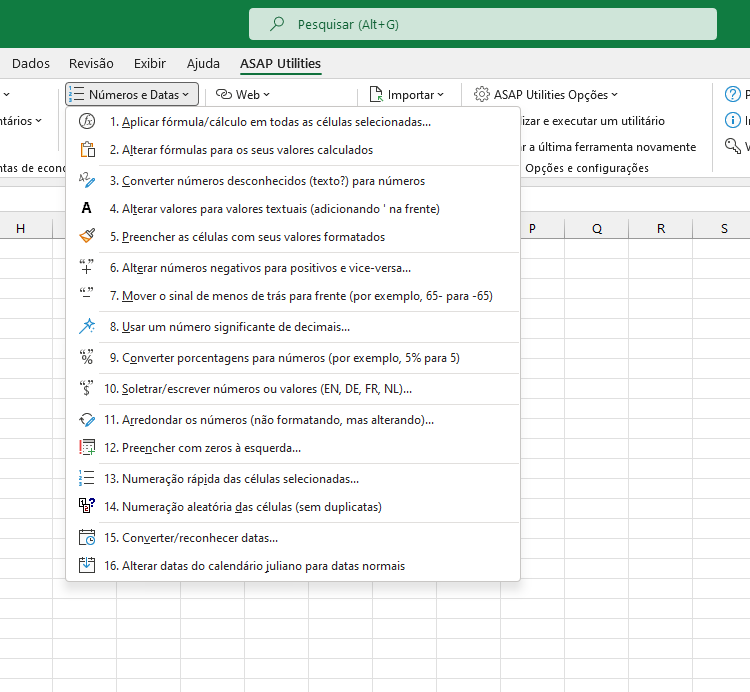
Task: Click the dollar icon for Soletrar/escrever números
Action: click(x=87, y=388)
